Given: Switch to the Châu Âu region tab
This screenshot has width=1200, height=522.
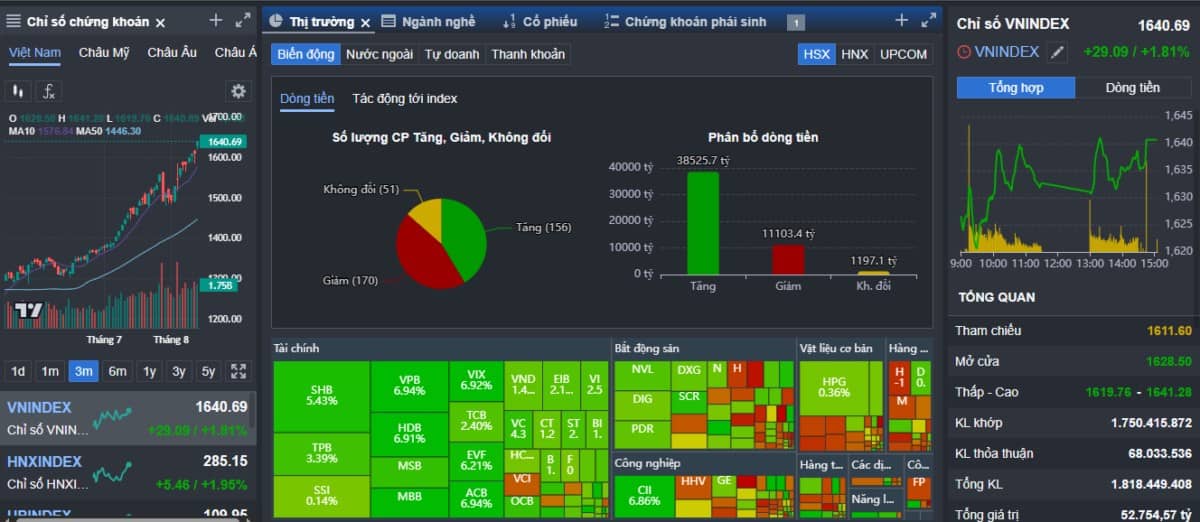Looking at the screenshot, I should 172,53.
